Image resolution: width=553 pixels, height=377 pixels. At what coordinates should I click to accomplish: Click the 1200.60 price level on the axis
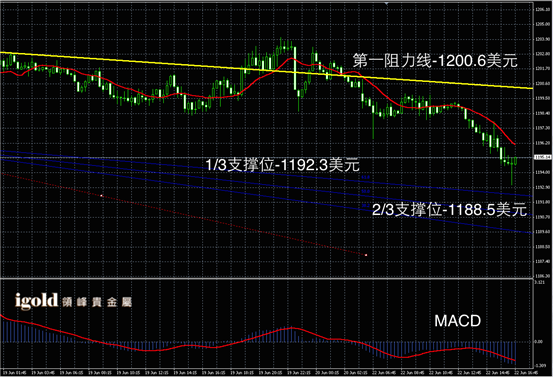tap(542, 83)
